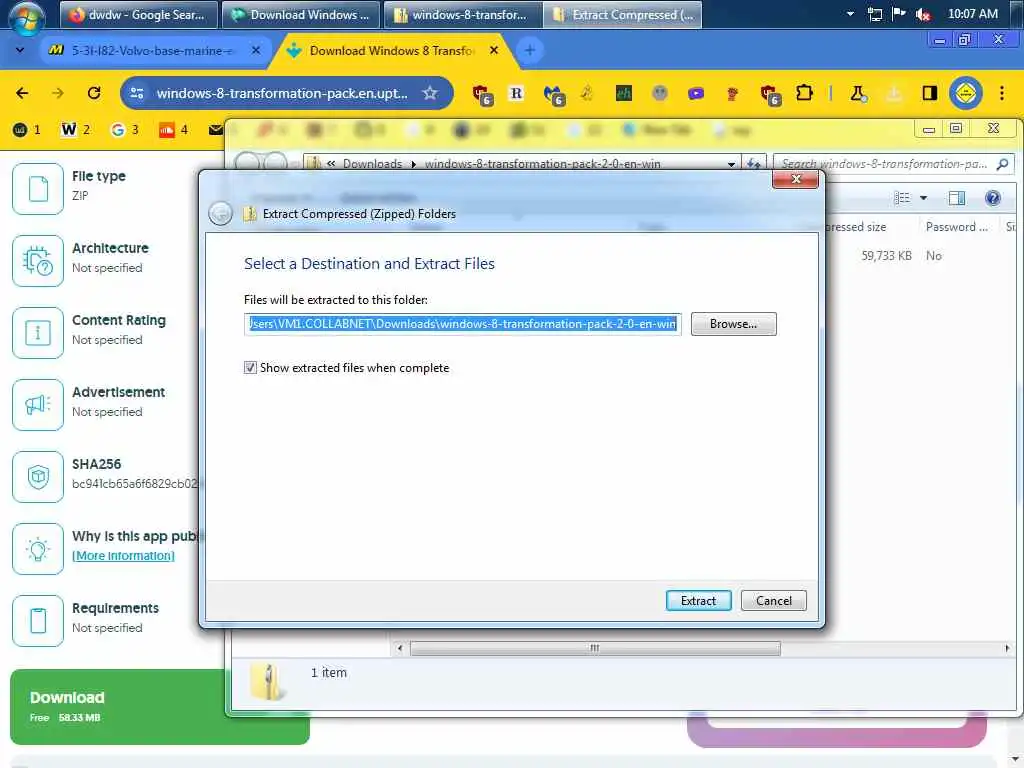Viewport: 1024px width, 768px height.
Task: Click the lightbulb icon beside Why is this app
Action: [38, 549]
